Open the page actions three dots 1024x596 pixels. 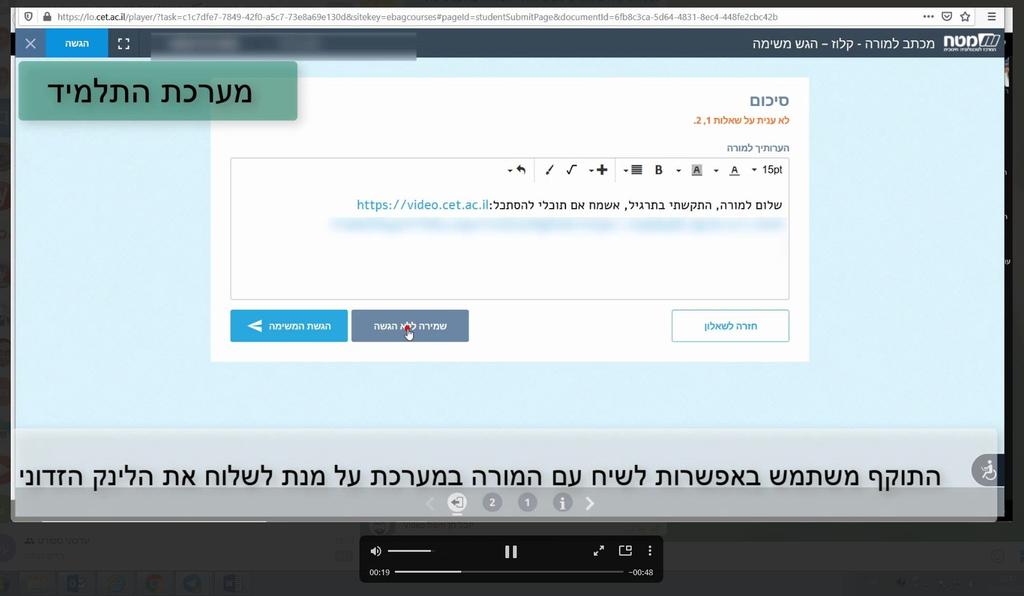coord(928,16)
